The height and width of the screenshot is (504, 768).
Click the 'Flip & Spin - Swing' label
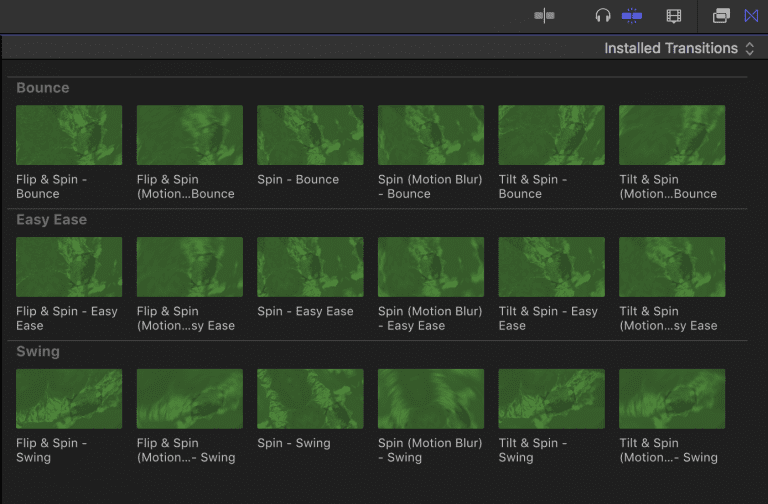[x=51, y=450]
